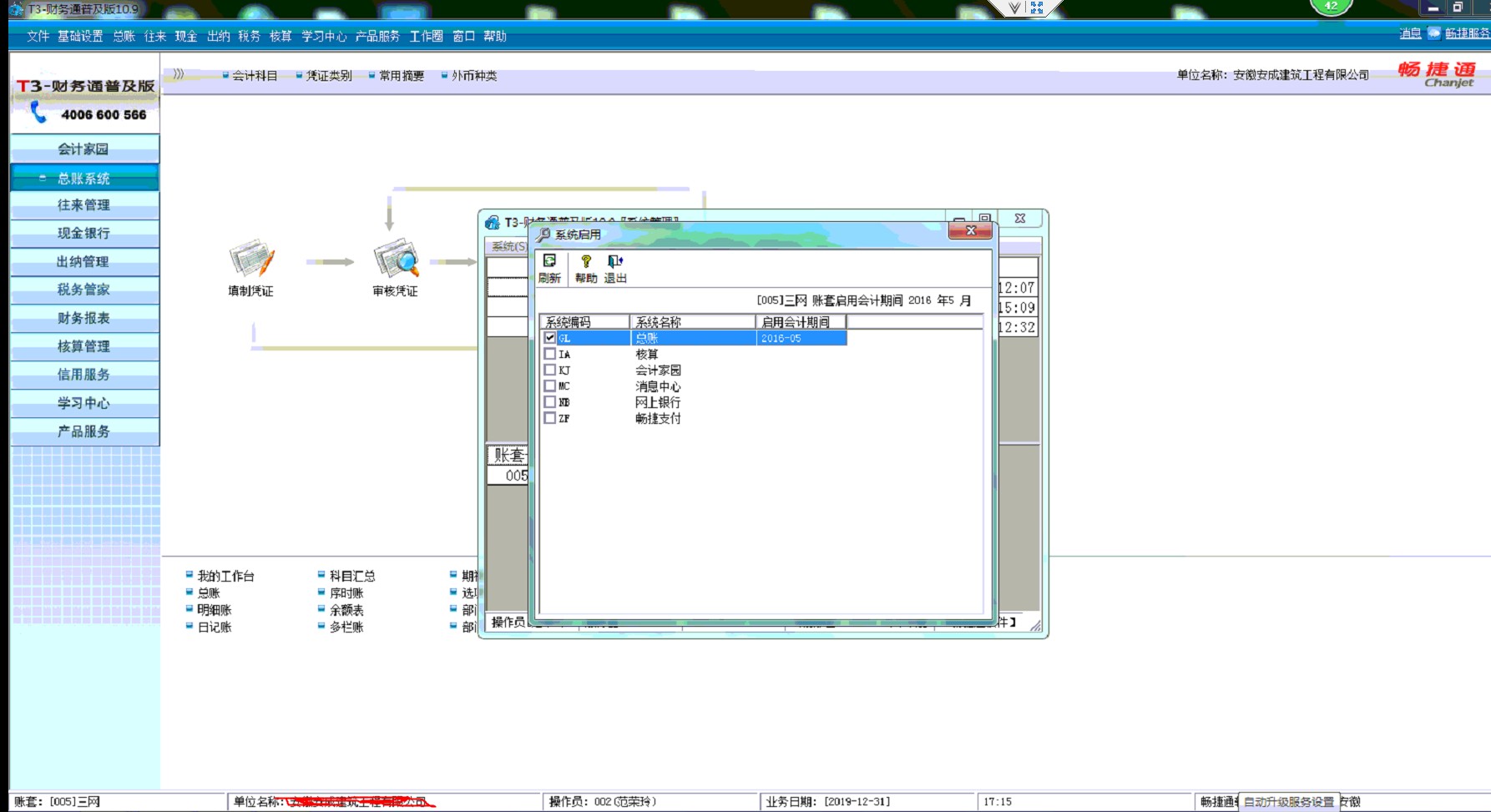Close the 系统启用 dialog
Image resolution: width=1491 pixels, height=812 pixels.
pos(970,231)
